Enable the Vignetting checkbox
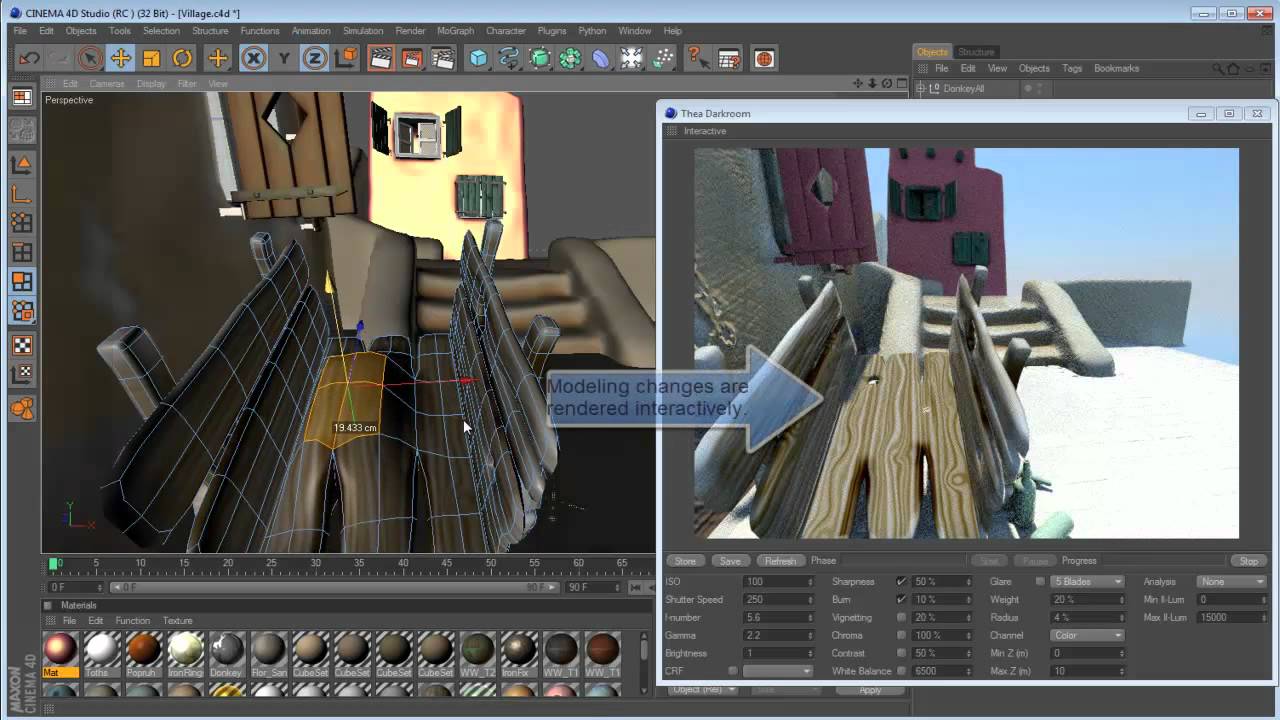The height and width of the screenshot is (720, 1280). 901,618
